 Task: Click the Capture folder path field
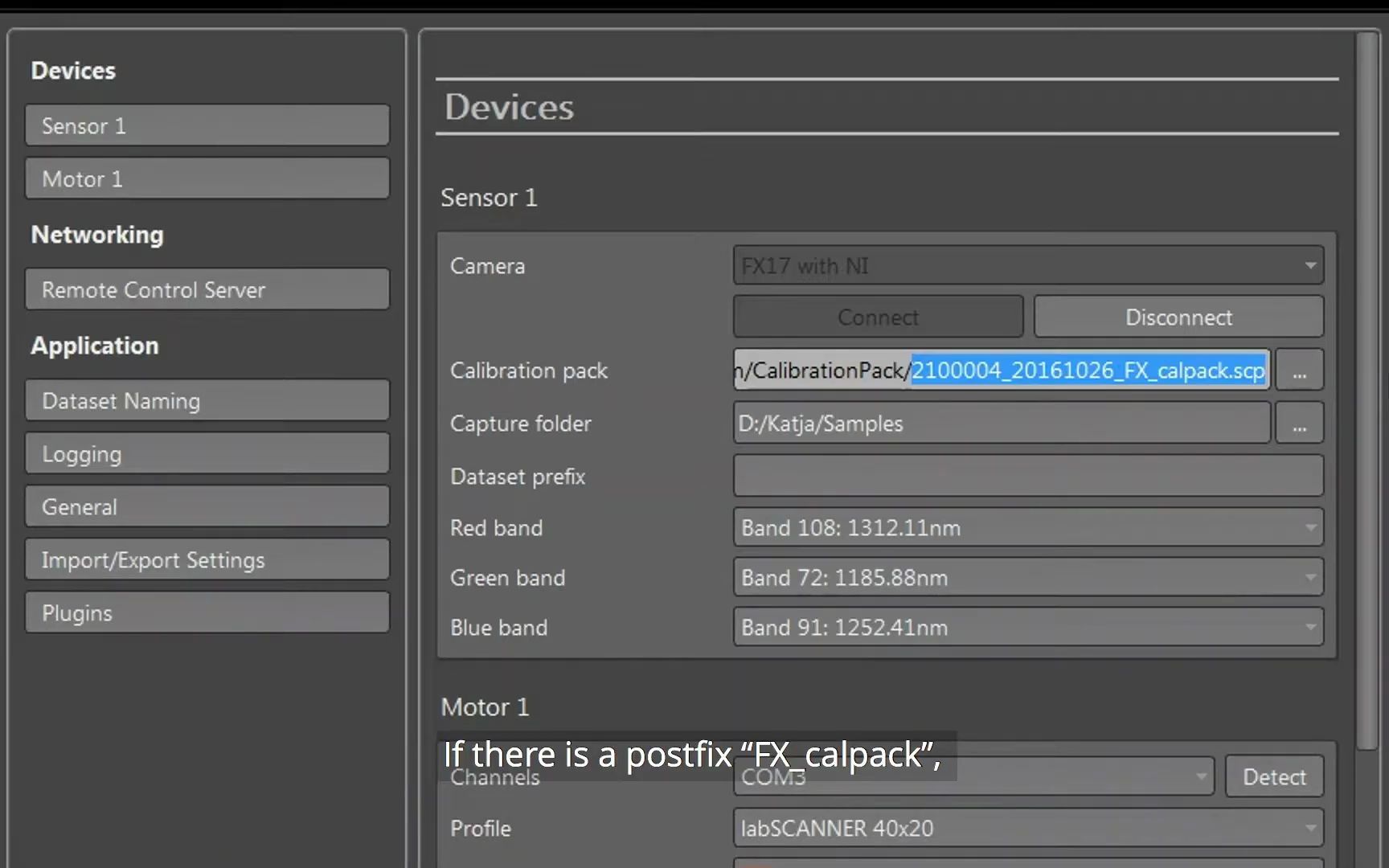[1001, 423]
